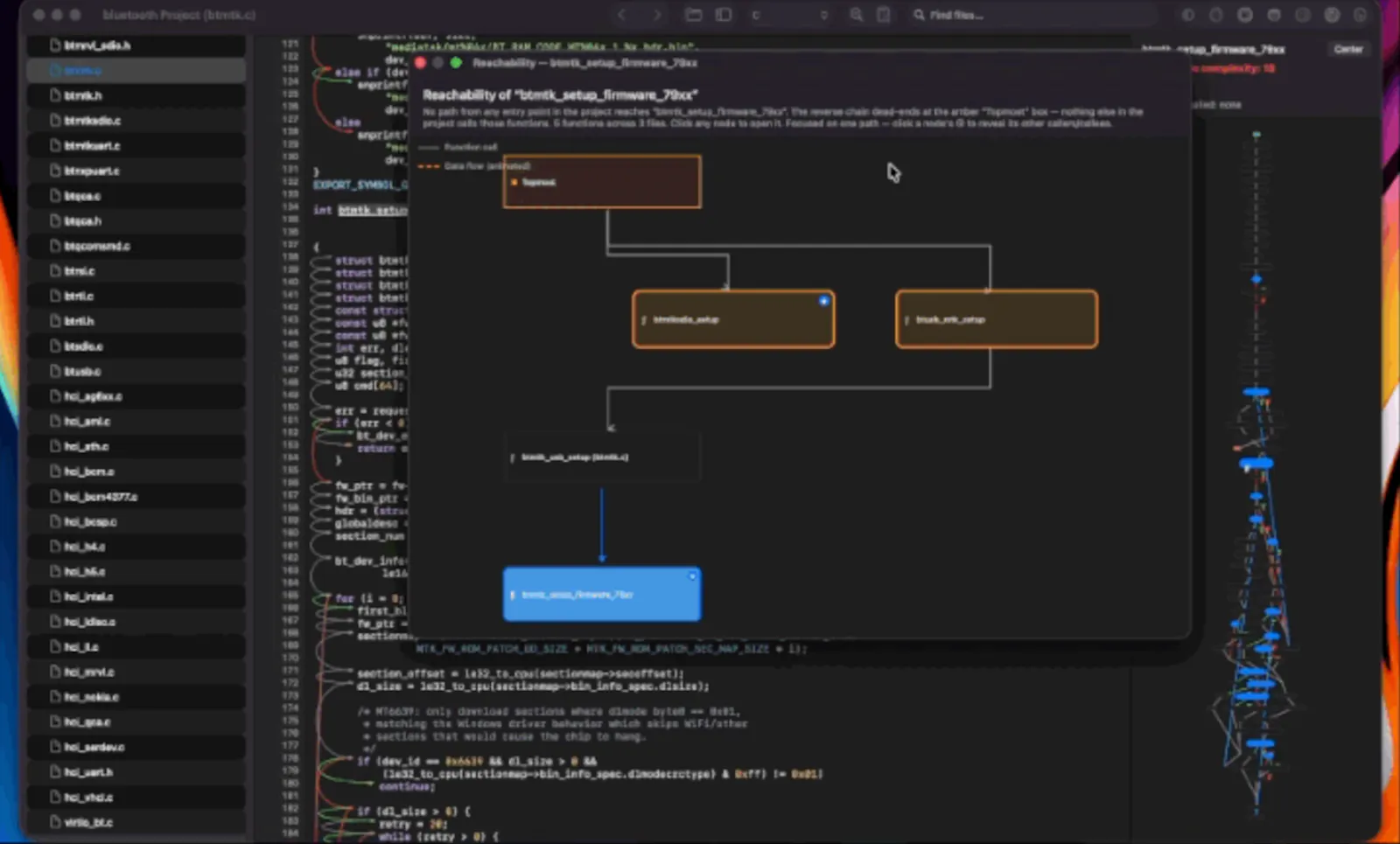Open btsdio.c in the file list
Screen dimensions: 1400x844
point(136,346)
